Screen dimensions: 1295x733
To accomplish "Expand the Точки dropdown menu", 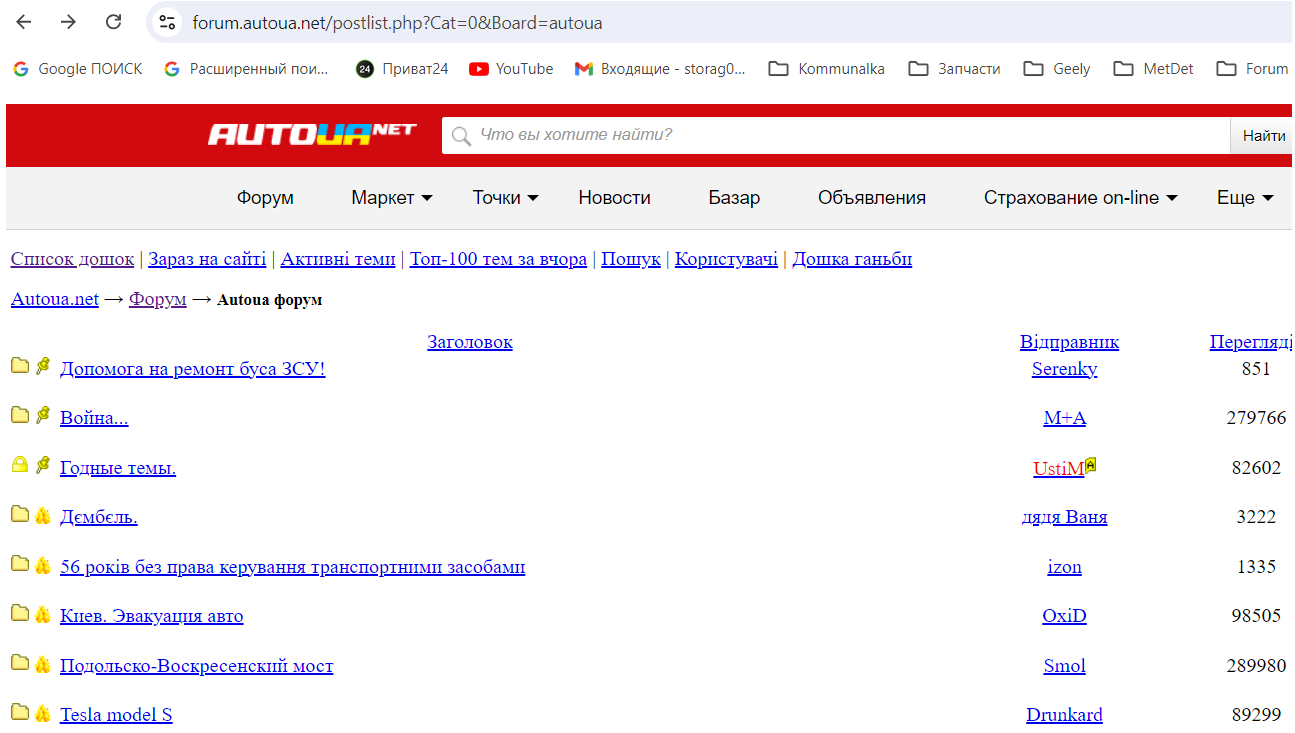I will pos(505,198).
